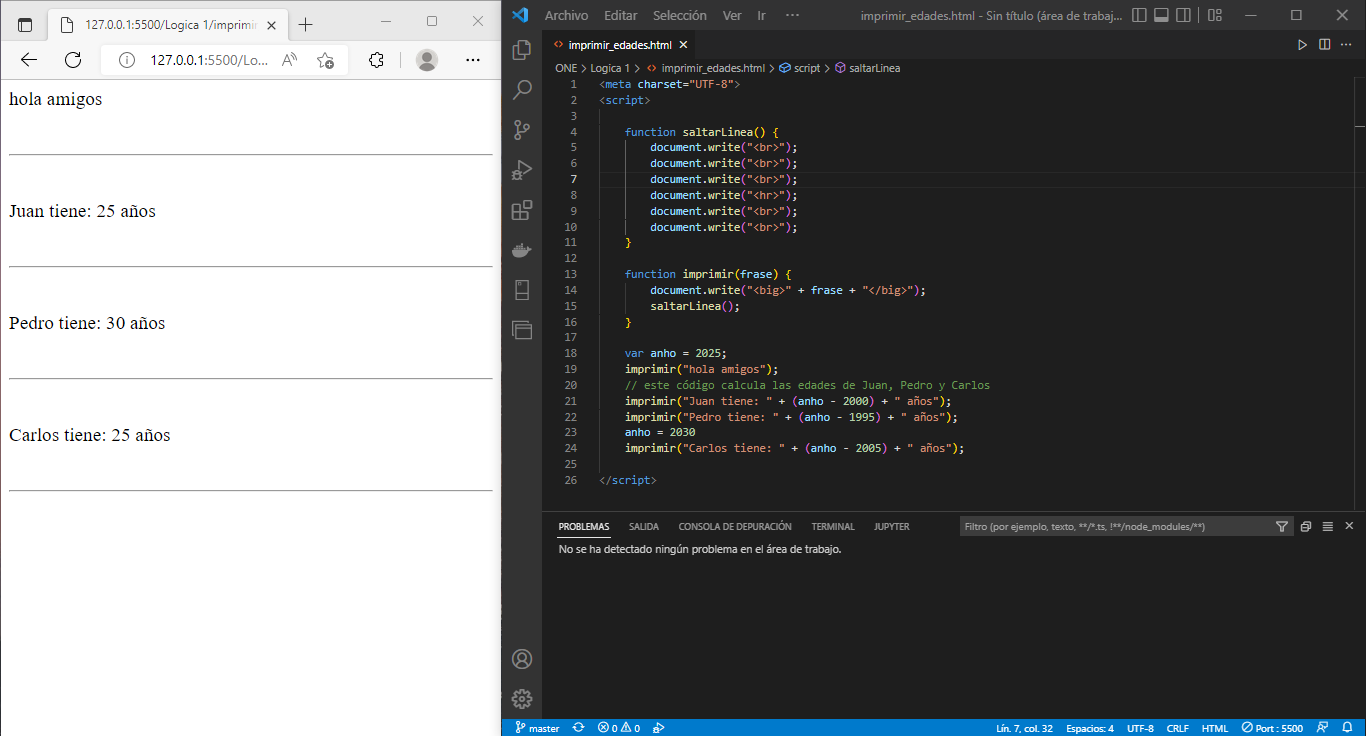This screenshot has height=736, width=1366.
Task: Collapse all items in the Problems panel
Action: point(1306,526)
